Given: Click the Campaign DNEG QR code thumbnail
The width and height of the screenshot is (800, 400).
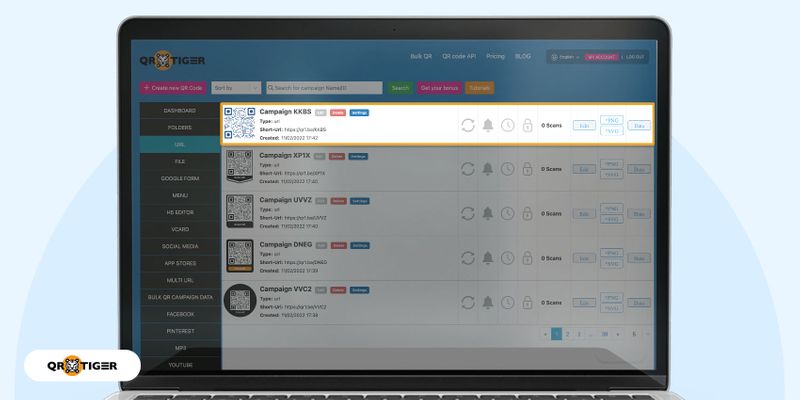Looking at the screenshot, I should click(240, 255).
